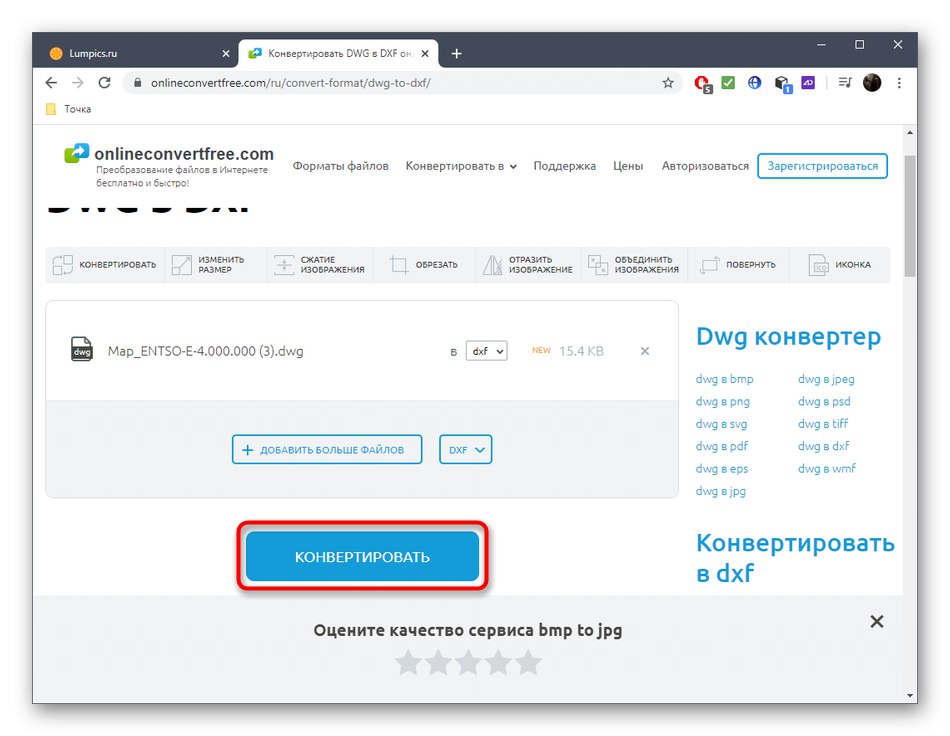This screenshot has width=950, height=736.
Task: Click the big Конвертировать button
Action: coord(362,556)
